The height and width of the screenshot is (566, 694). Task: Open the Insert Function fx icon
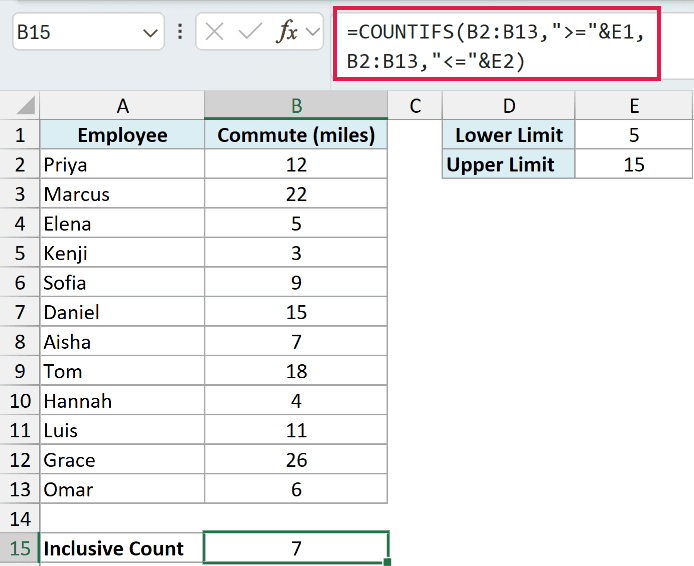pyautogui.click(x=286, y=31)
